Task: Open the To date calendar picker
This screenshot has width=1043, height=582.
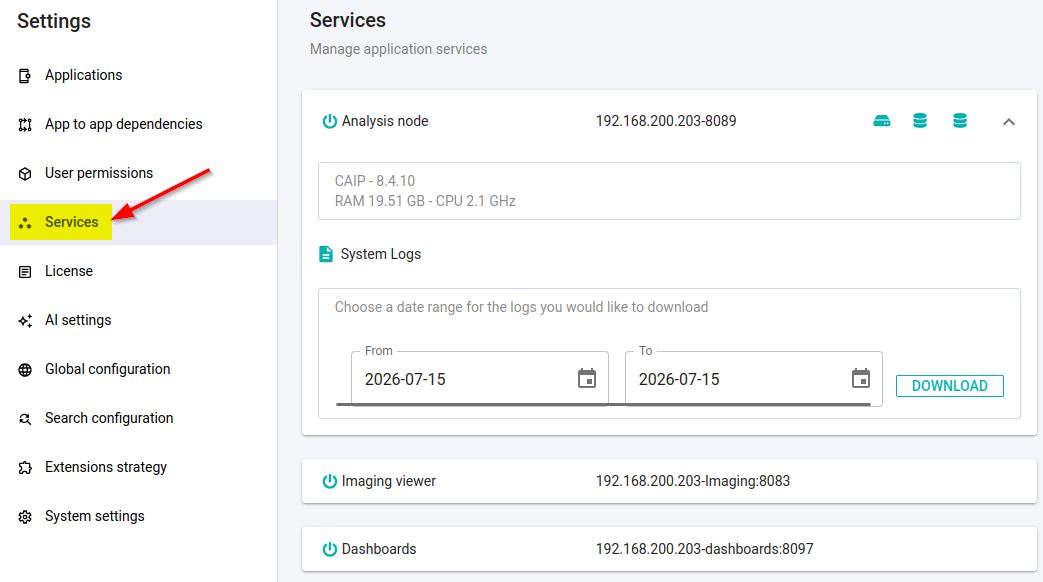Action: pos(861,378)
